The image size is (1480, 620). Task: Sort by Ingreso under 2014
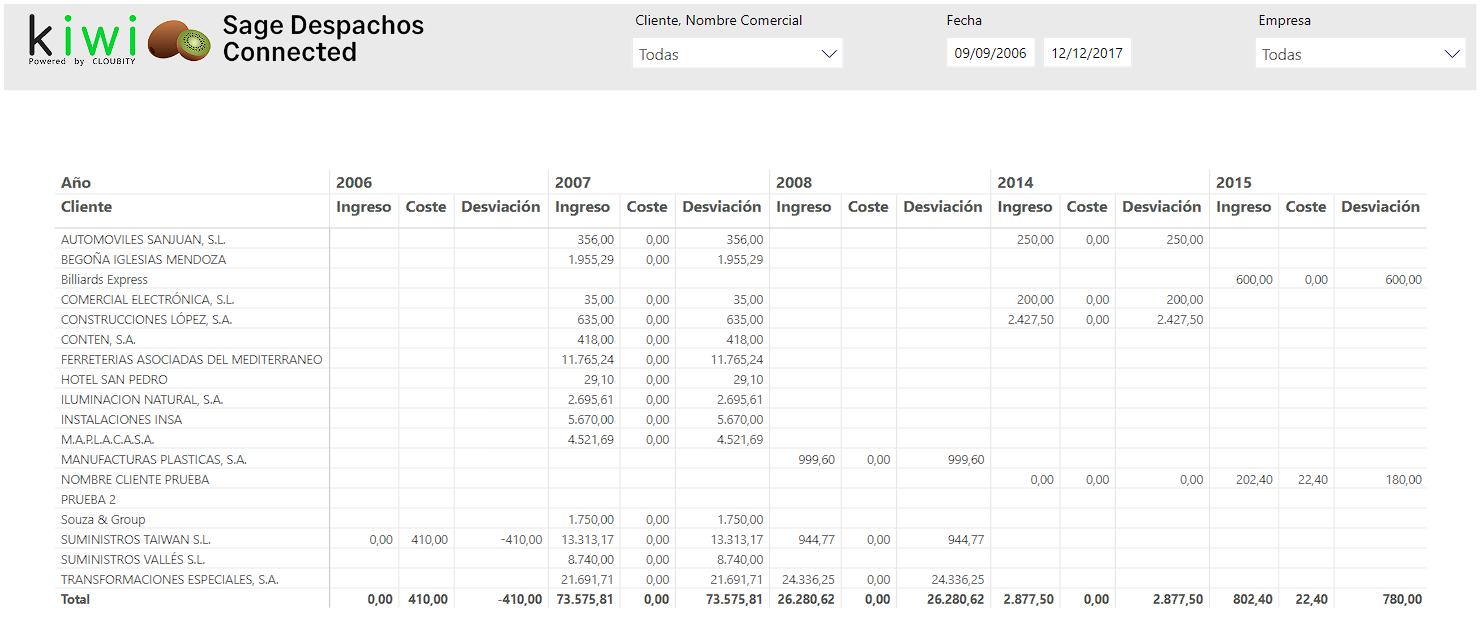[x=1025, y=207]
